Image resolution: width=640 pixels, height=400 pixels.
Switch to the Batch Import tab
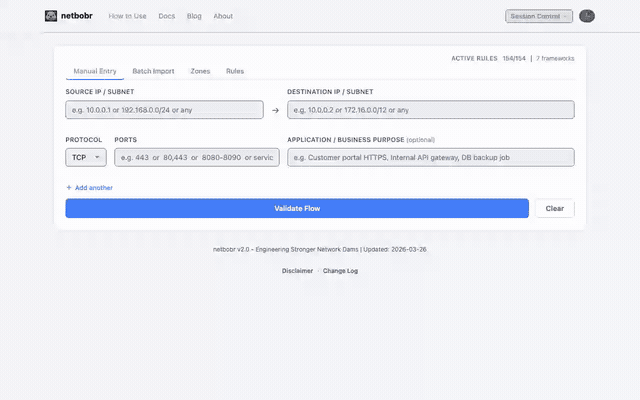(x=153, y=71)
